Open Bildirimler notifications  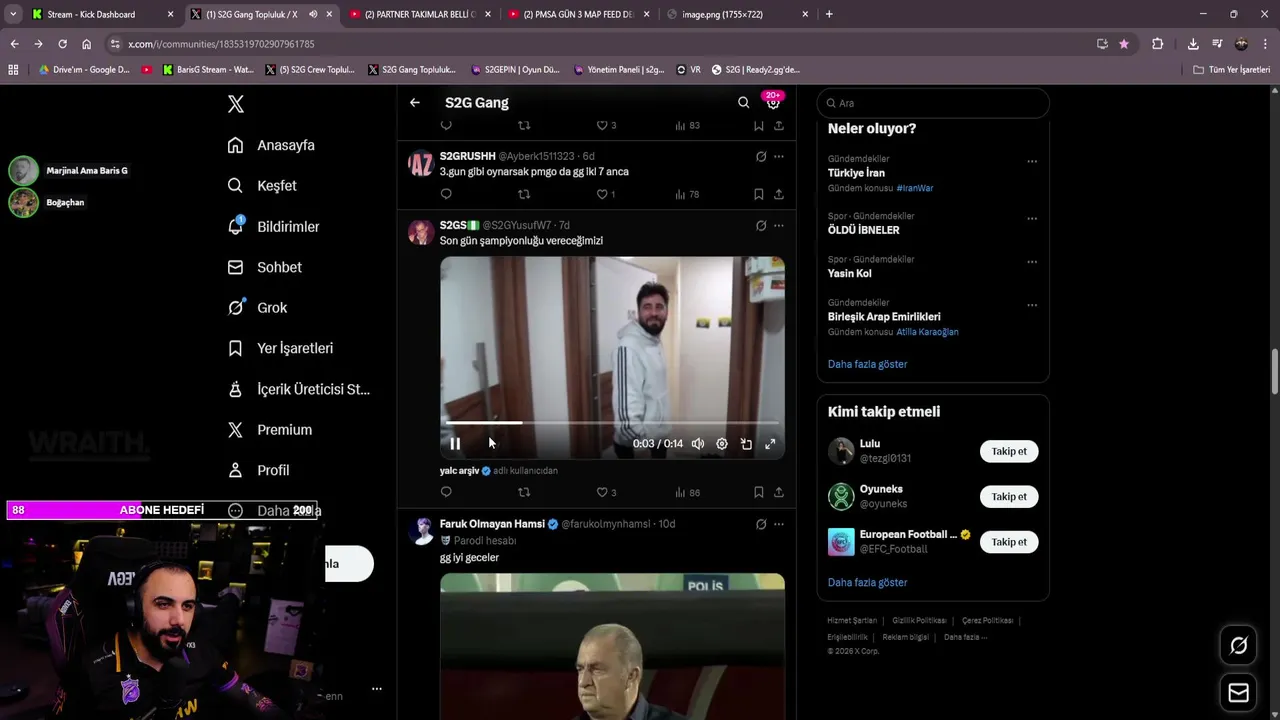pos(273,227)
